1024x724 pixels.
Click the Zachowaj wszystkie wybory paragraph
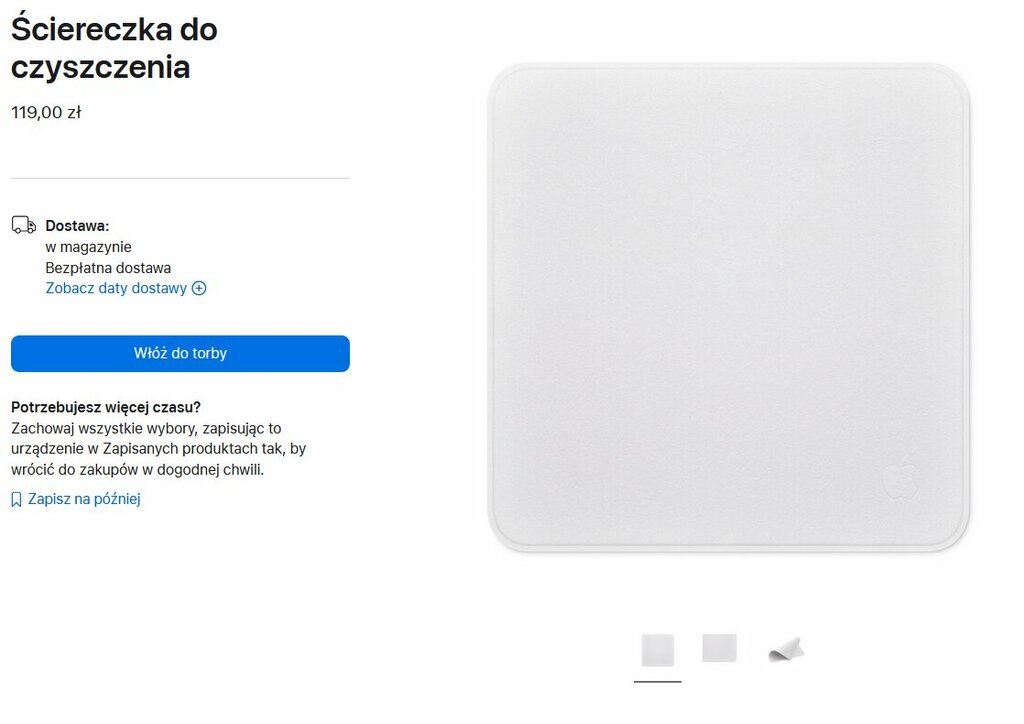click(159, 449)
